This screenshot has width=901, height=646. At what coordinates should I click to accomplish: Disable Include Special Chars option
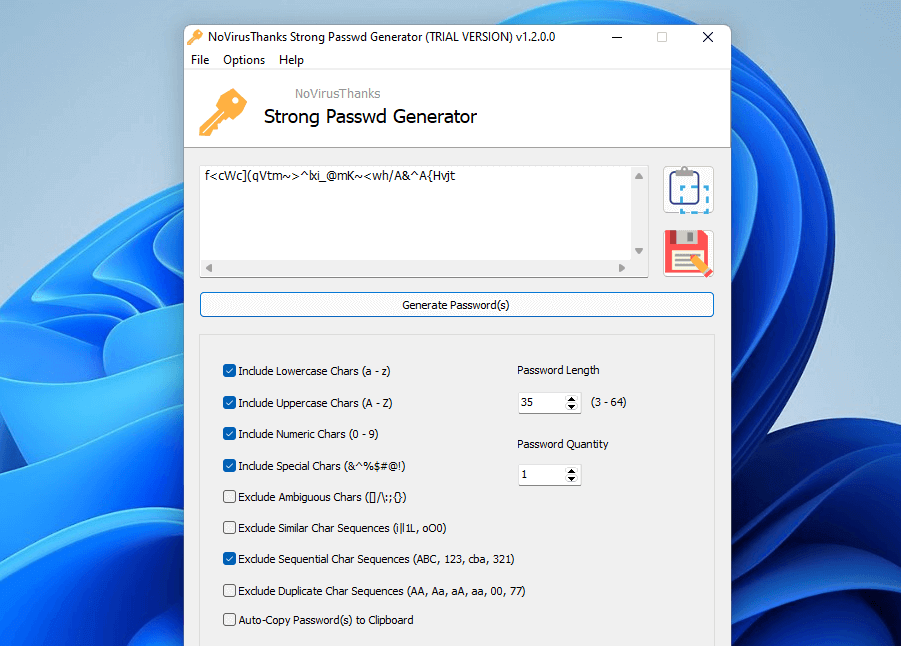(229, 466)
